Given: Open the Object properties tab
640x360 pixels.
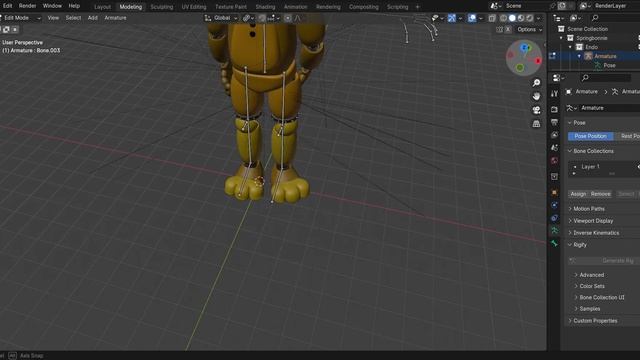Looking at the screenshot, I should click(x=554, y=192).
